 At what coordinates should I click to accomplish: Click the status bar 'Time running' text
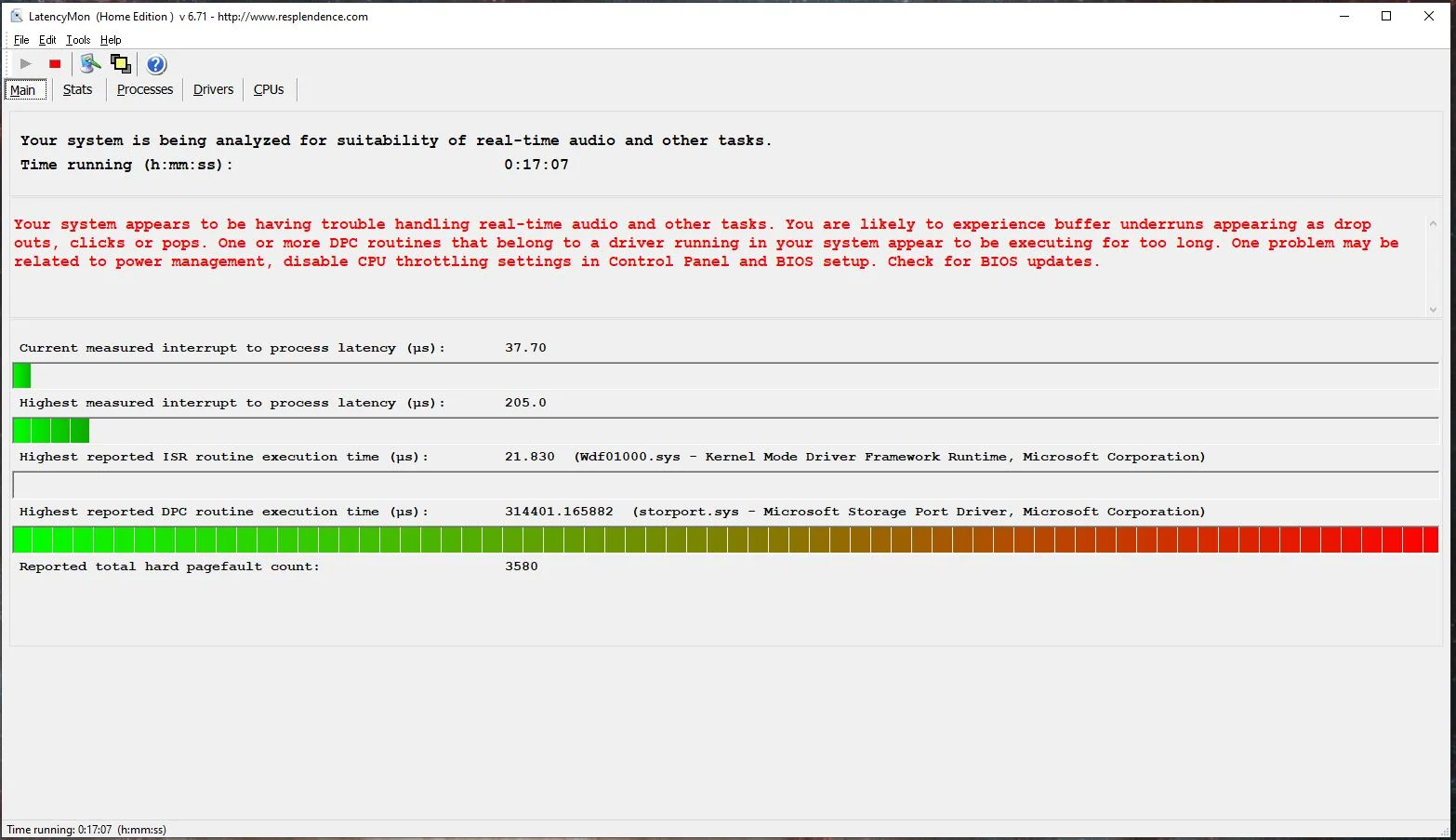[86, 830]
